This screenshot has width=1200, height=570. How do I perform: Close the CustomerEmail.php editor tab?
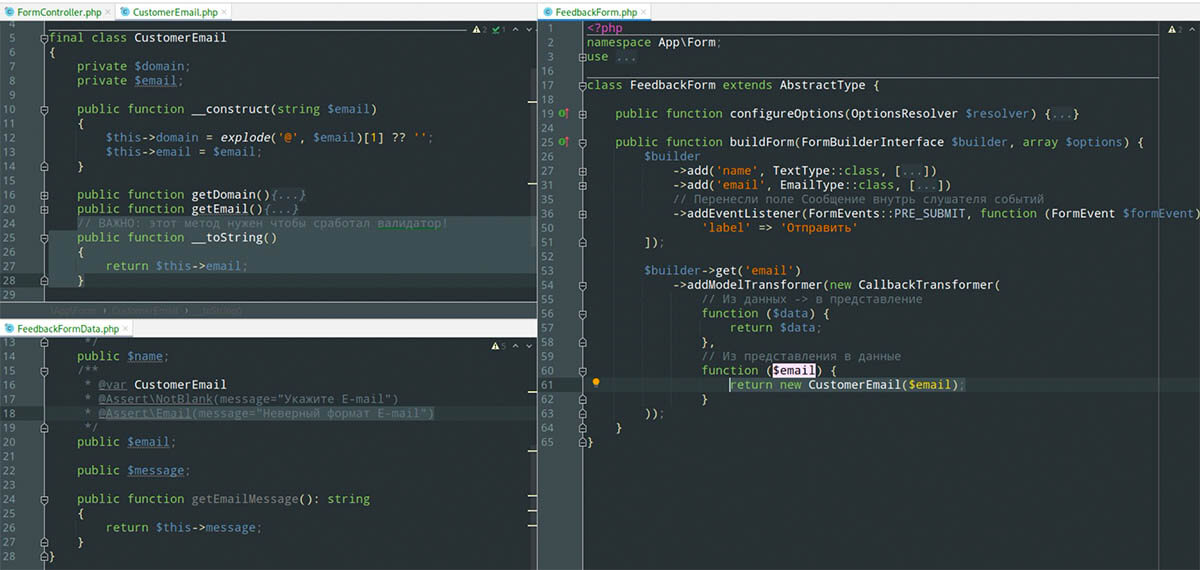(225, 12)
